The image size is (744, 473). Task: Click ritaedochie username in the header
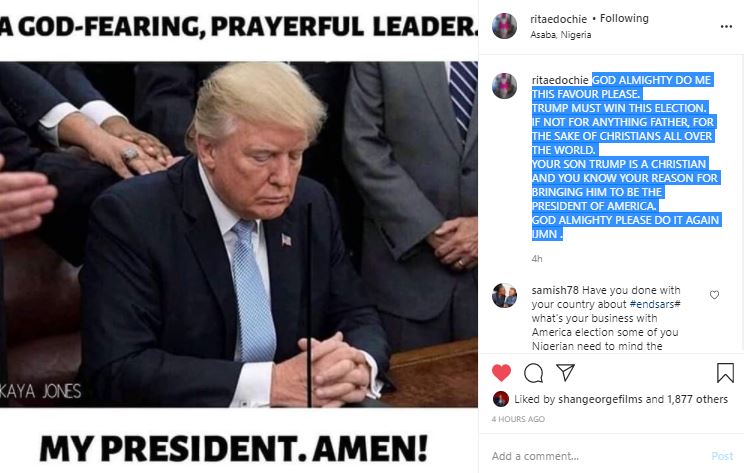click(x=558, y=19)
